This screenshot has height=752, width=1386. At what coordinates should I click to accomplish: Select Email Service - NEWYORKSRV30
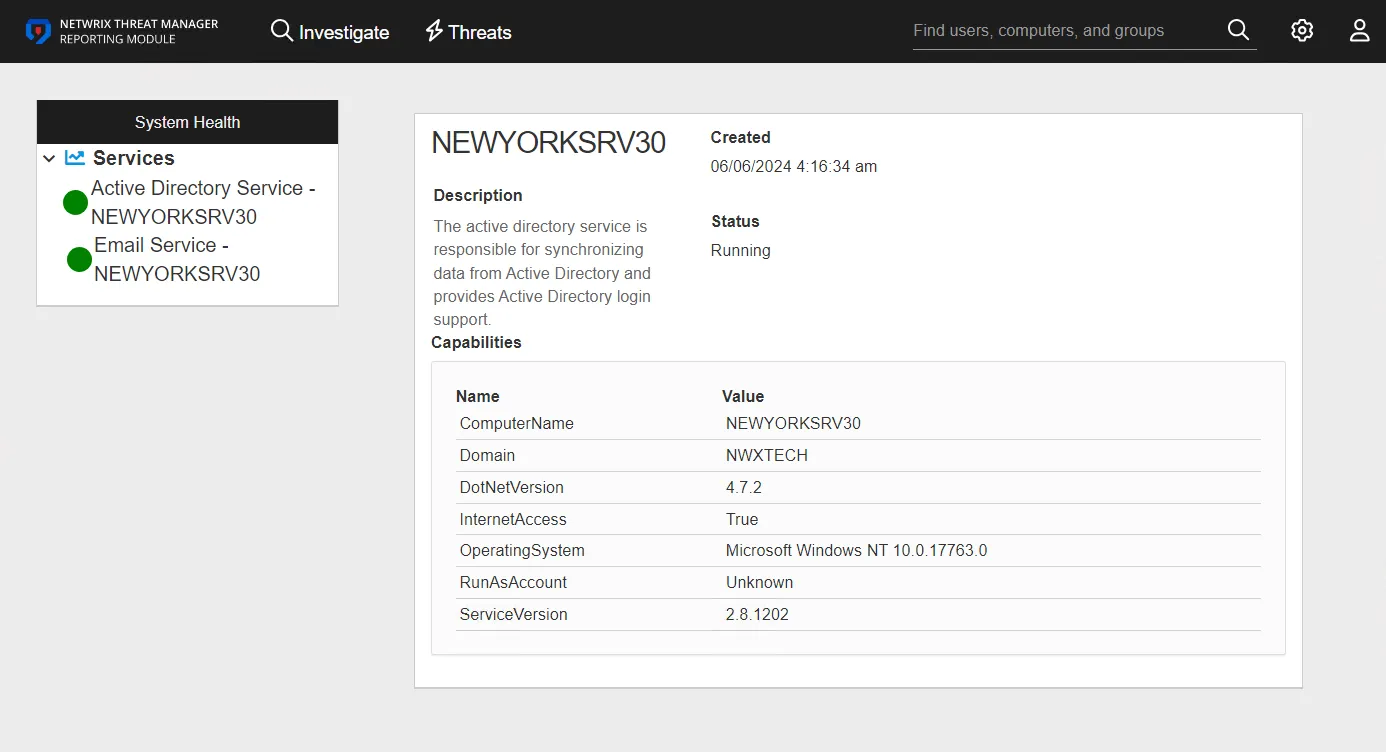click(177, 259)
